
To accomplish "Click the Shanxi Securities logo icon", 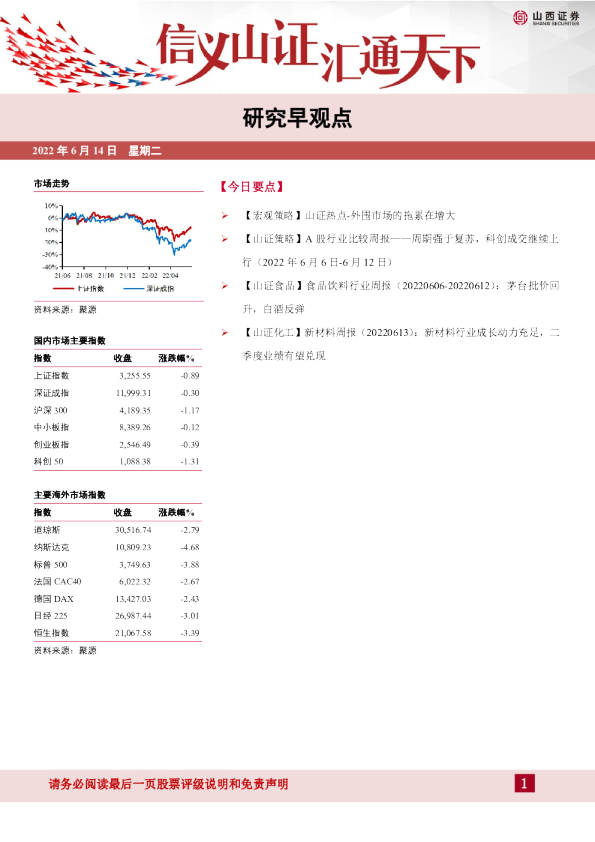I will [520, 18].
